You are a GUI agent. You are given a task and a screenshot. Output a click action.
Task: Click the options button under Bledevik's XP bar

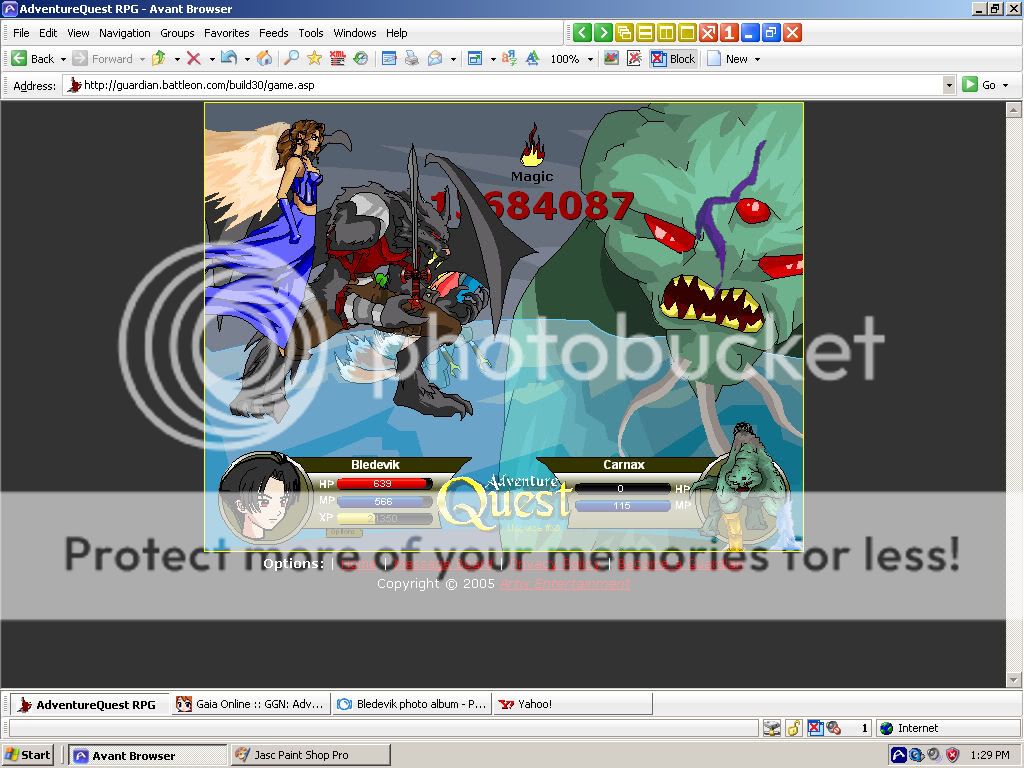[342, 532]
